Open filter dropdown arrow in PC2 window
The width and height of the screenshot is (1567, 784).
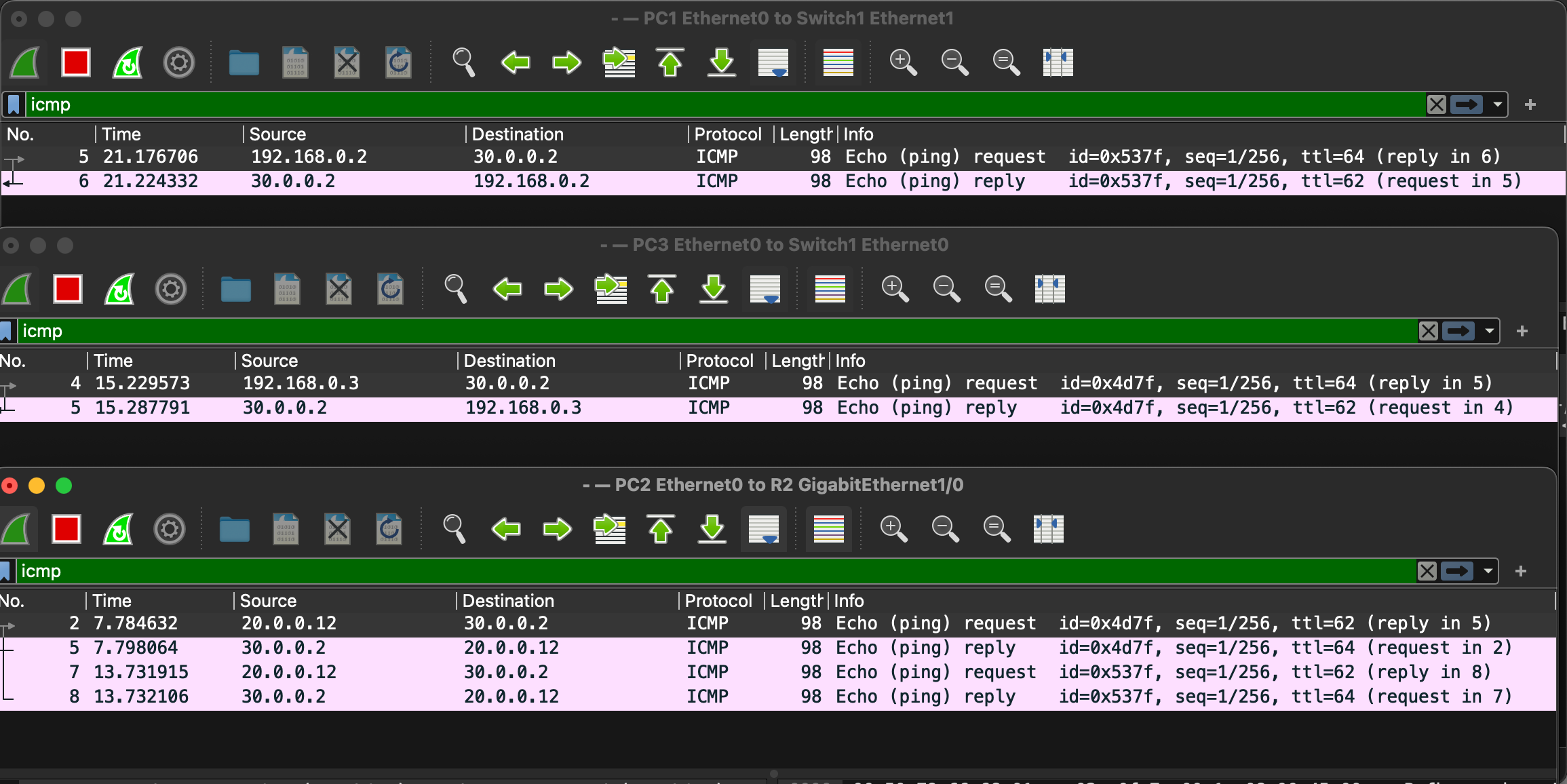point(1488,571)
